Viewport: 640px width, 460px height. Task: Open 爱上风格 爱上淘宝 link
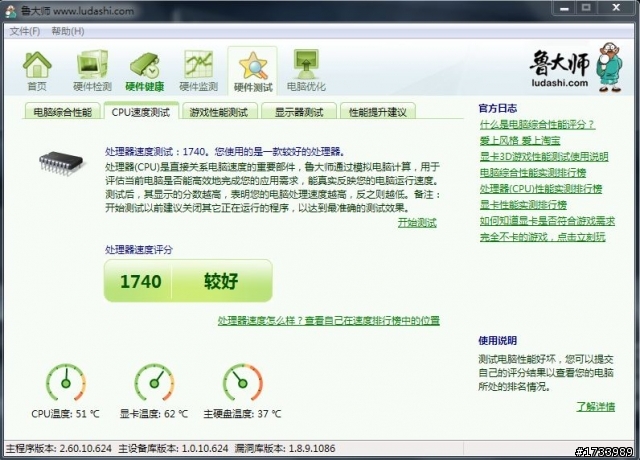(x=520, y=141)
